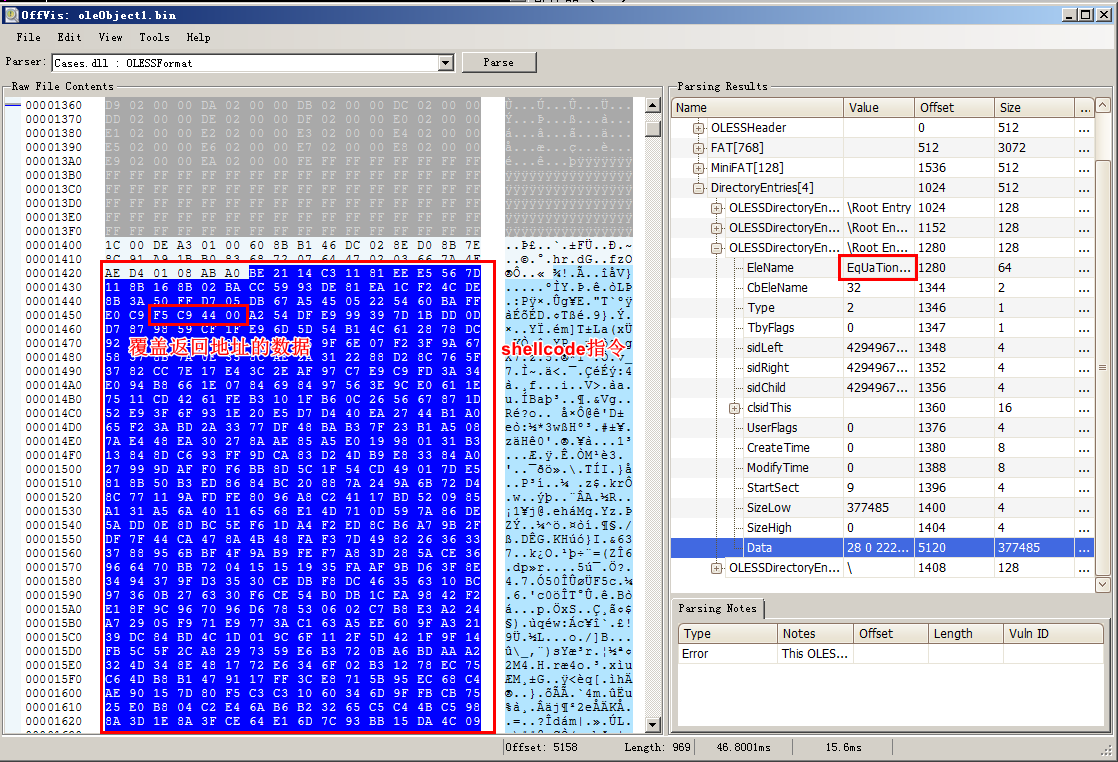Open the Tools menu
Image resolution: width=1118 pixels, height=762 pixels.
click(154, 37)
